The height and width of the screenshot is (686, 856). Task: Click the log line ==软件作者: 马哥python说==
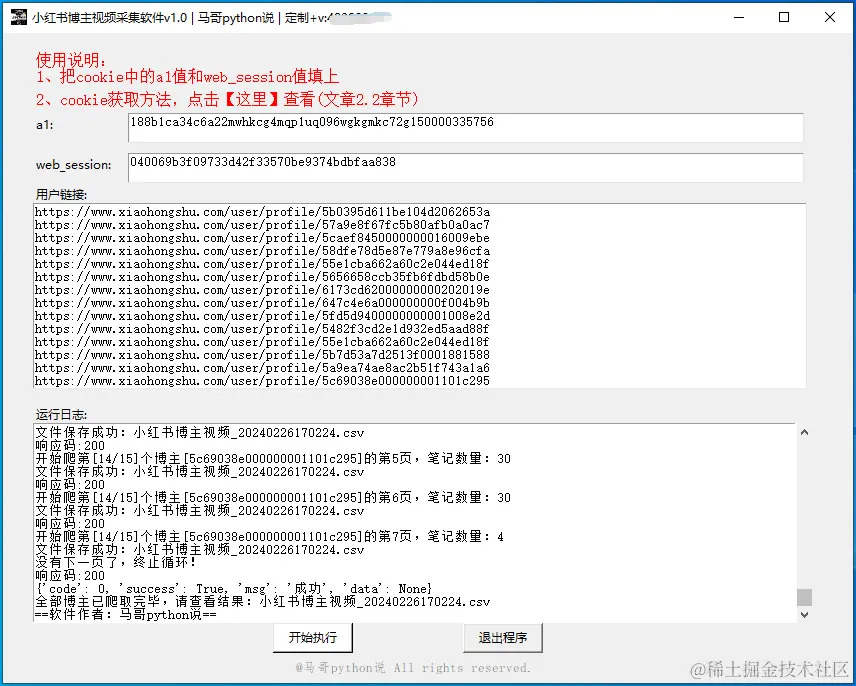[x=126, y=615]
